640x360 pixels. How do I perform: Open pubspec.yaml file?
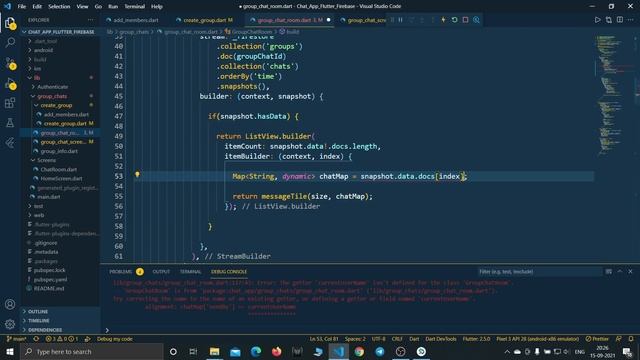point(51,280)
